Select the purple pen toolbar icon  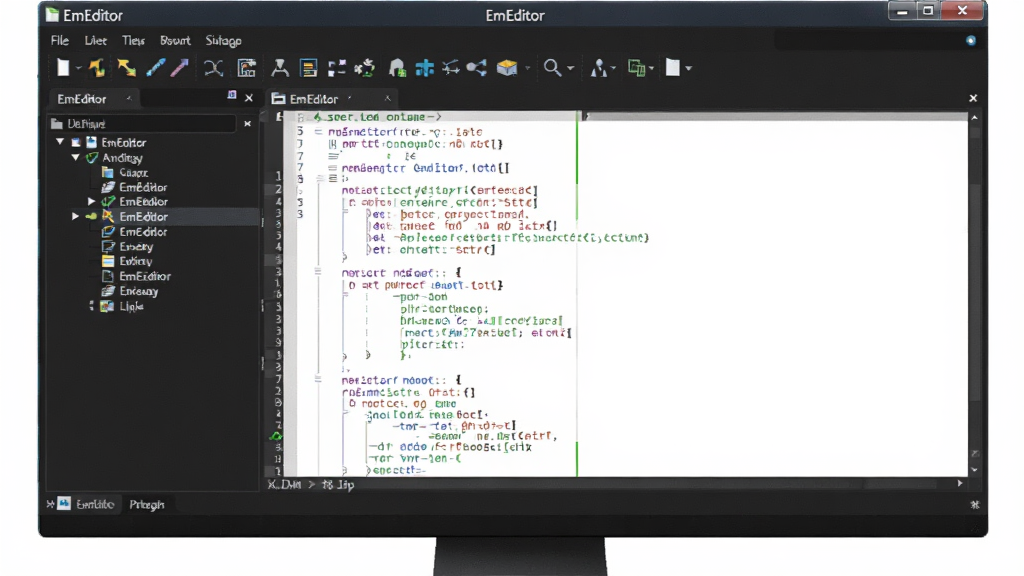pyautogui.click(x=180, y=67)
